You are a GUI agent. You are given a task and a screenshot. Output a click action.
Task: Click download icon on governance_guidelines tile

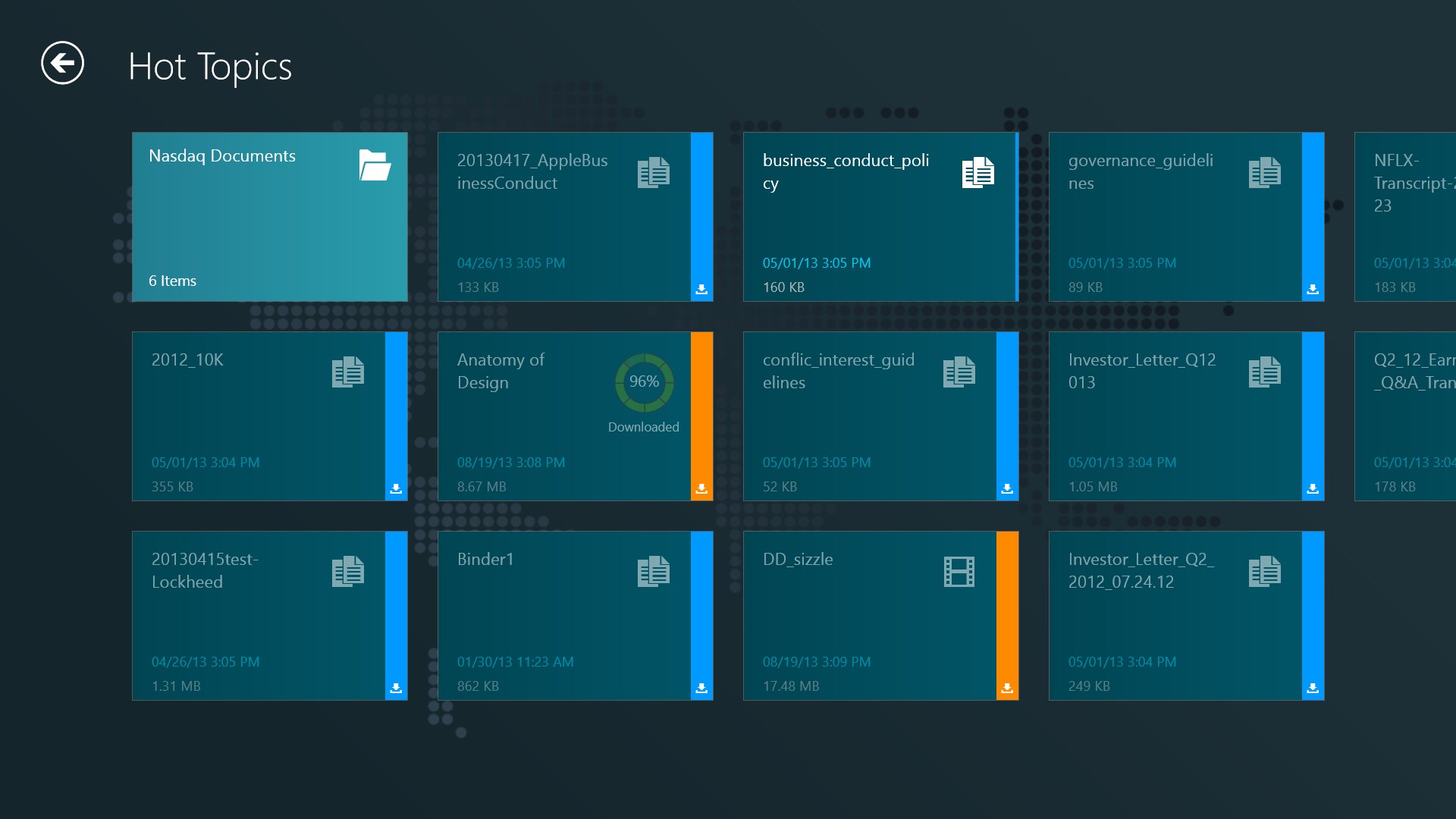(1313, 290)
